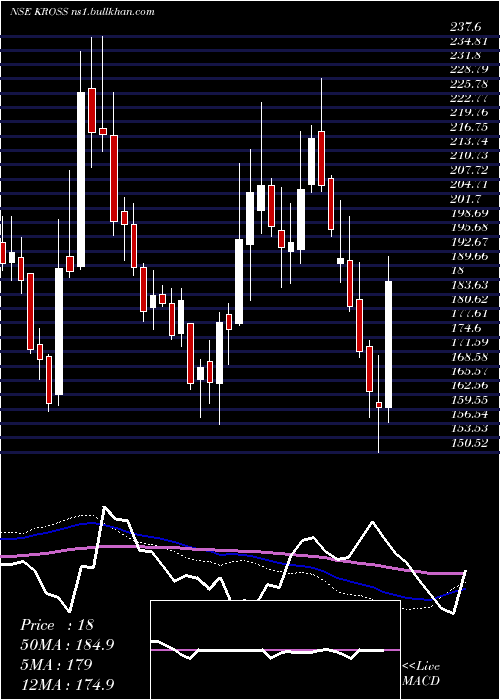This screenshot has width=500, height=700.
Task: Click the 213.74 price axis label
Action: coord(469,142)
